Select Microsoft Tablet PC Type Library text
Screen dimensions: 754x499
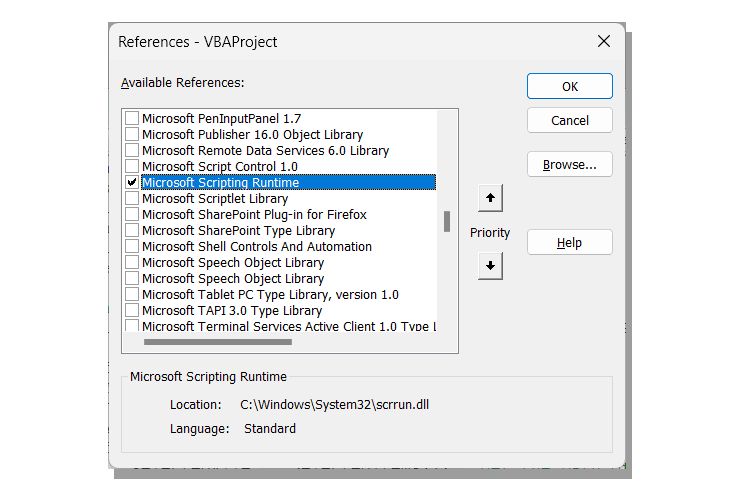pos(270,294)
